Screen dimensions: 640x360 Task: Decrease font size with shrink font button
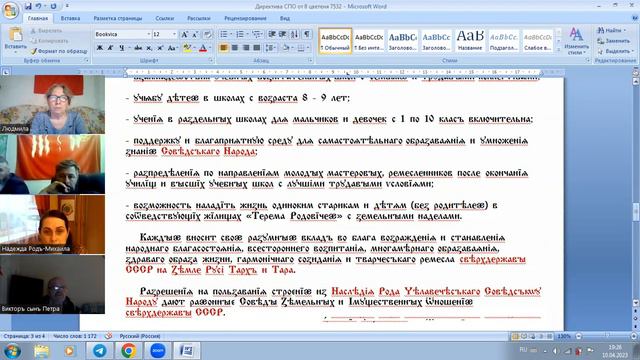tap(195, 35)
